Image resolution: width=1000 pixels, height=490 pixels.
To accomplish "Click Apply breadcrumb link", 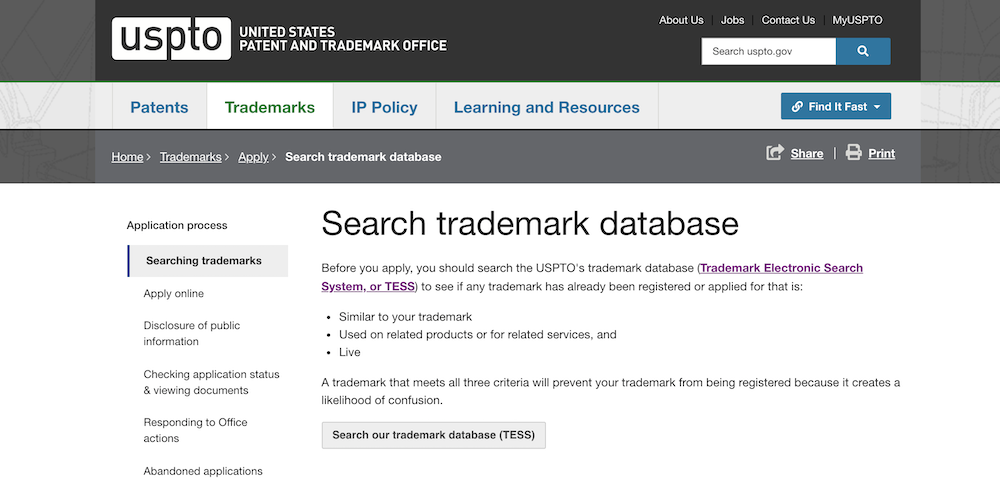I will pyautogui.click(x=253, y=157).
